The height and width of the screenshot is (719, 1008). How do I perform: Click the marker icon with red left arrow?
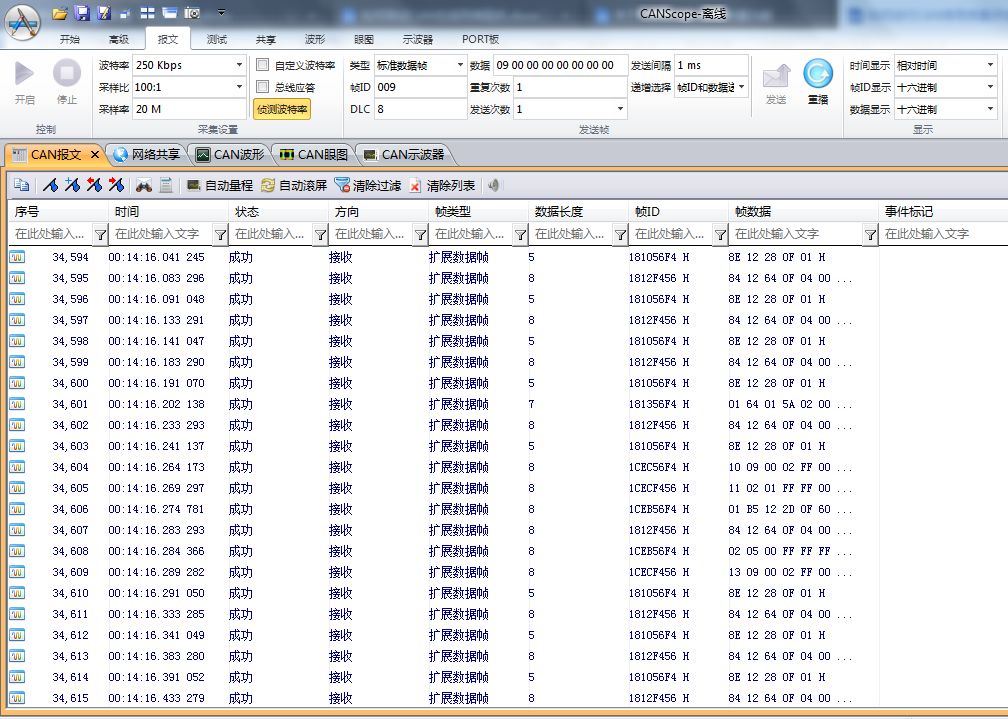(94, 186)
